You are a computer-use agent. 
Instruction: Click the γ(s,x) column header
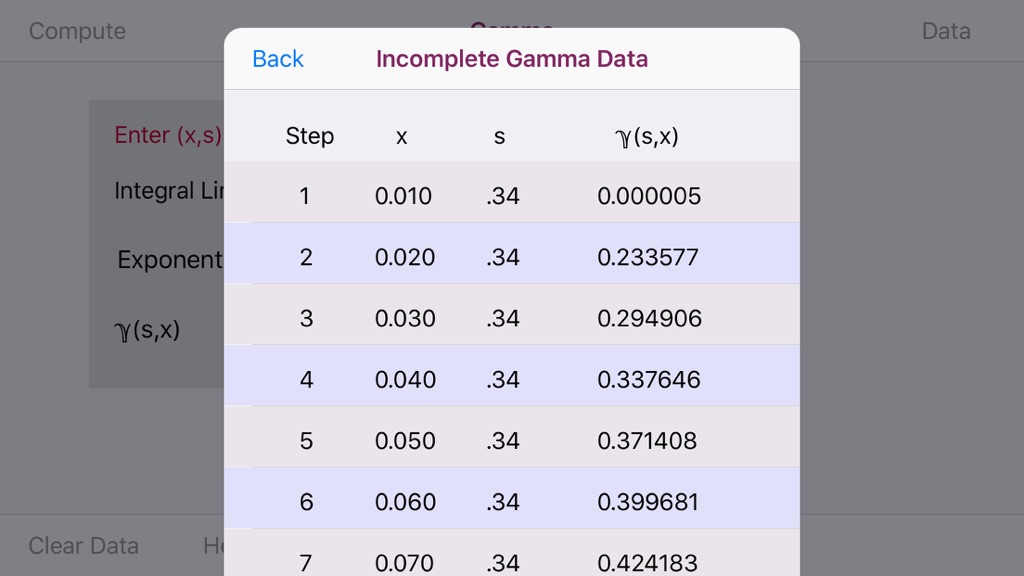click(647, 136)
